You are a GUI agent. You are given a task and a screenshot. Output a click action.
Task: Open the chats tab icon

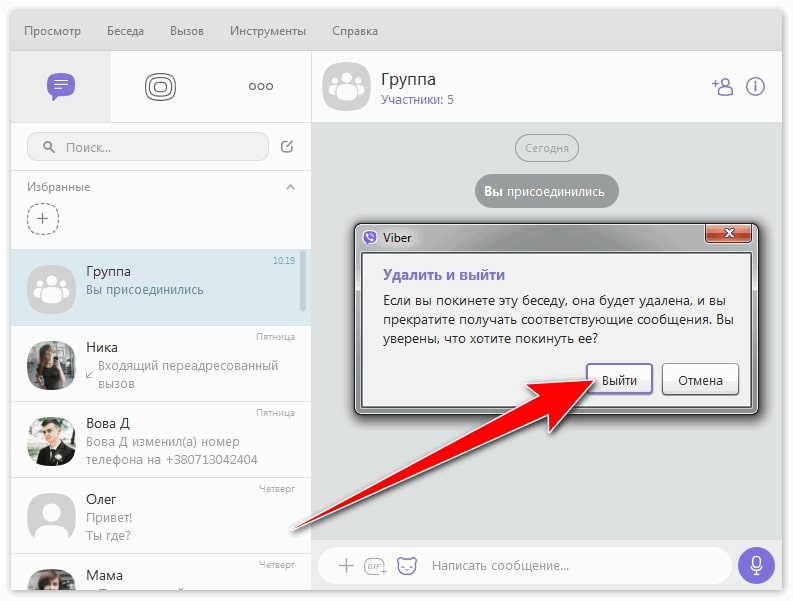click(61, 87)
